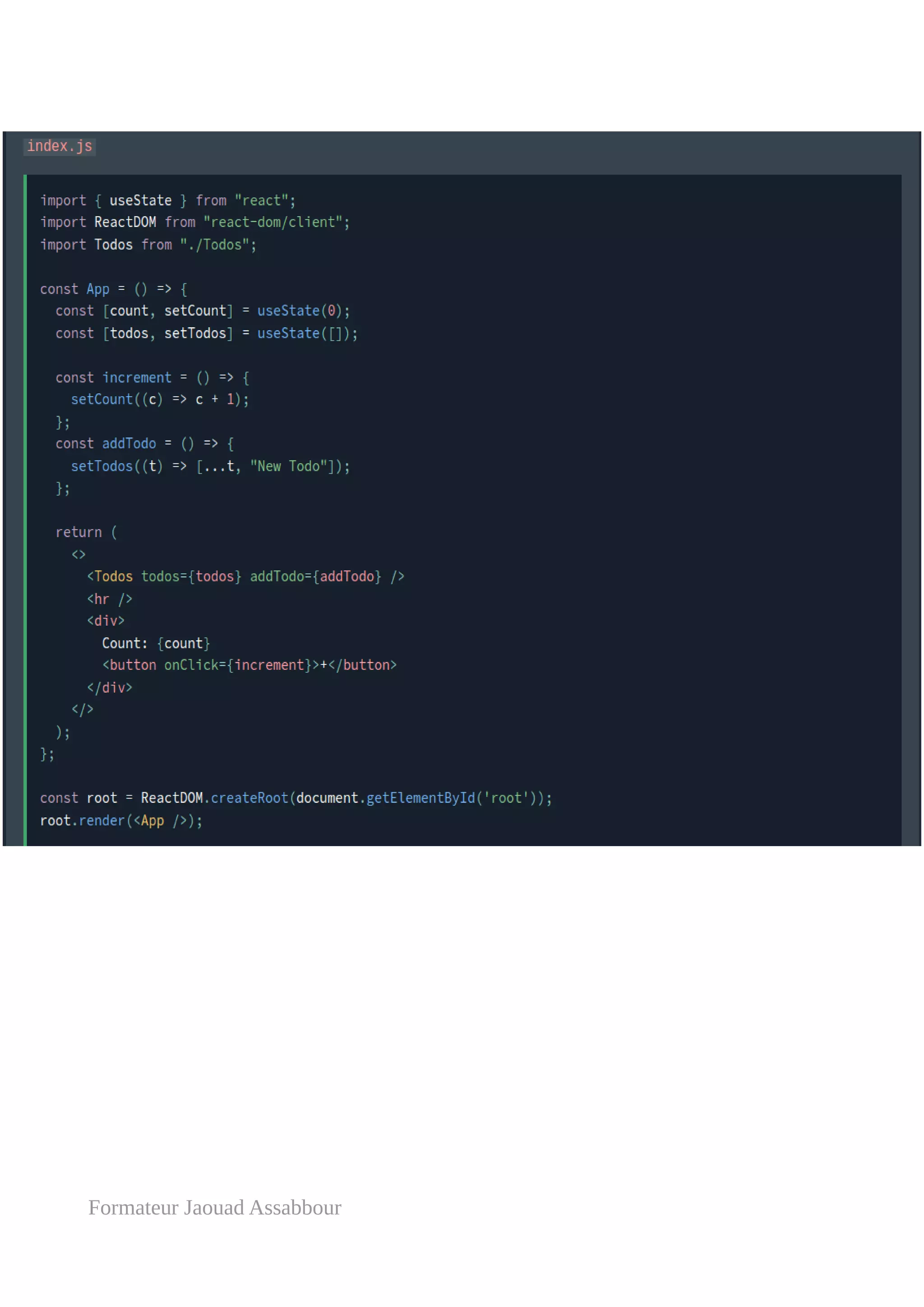Click the return keyword
Screen dimensions: 924x1307
pos(79,532)
